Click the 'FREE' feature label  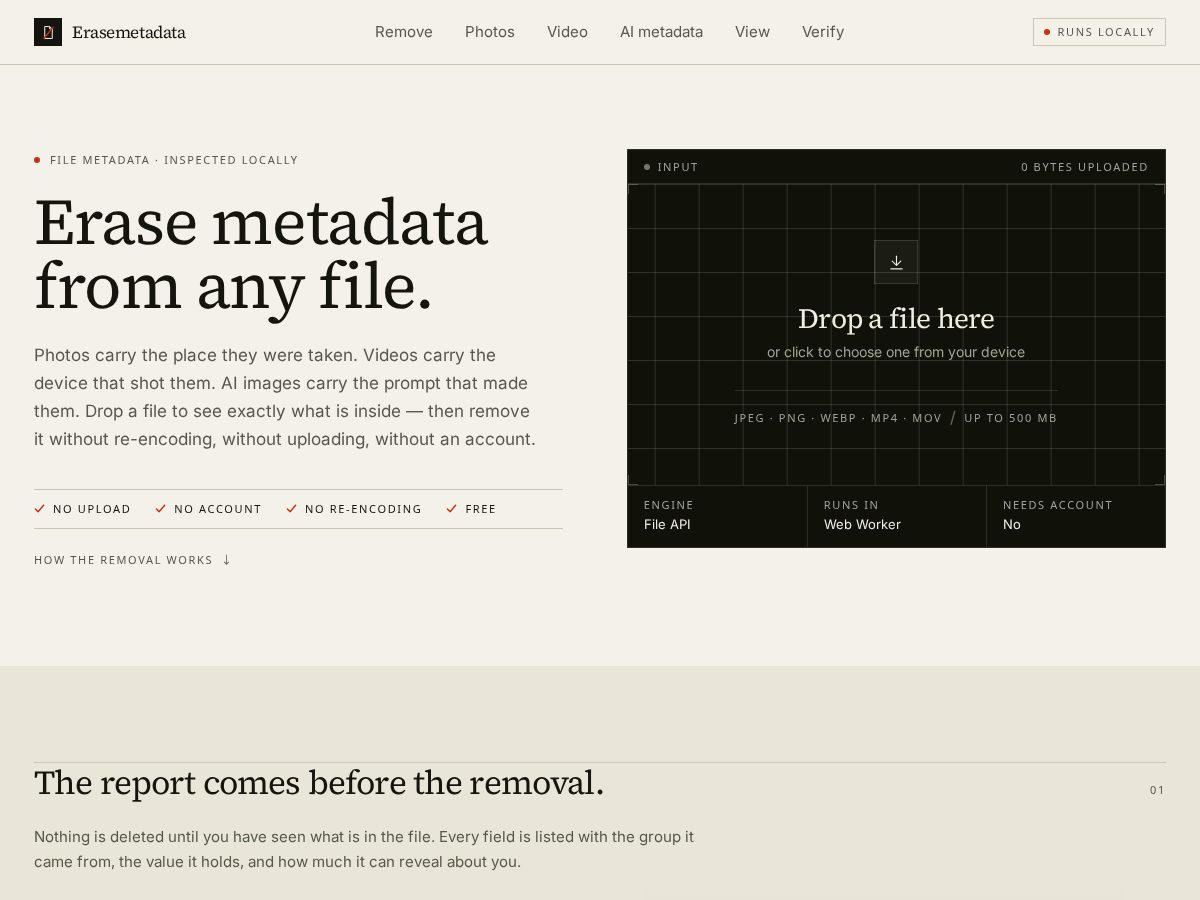coord(481,509)
